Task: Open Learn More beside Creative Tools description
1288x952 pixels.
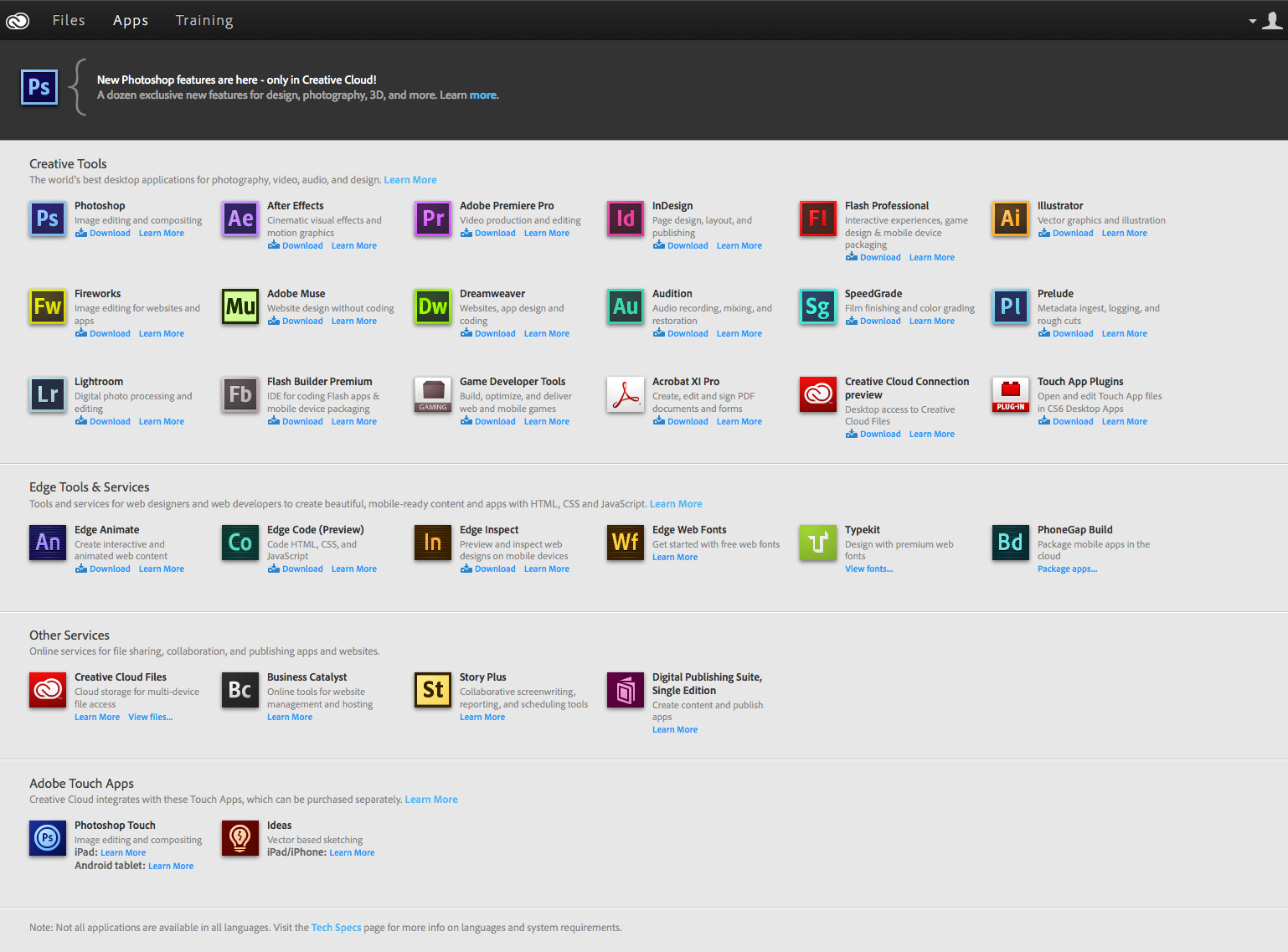Action: [410, 180]
